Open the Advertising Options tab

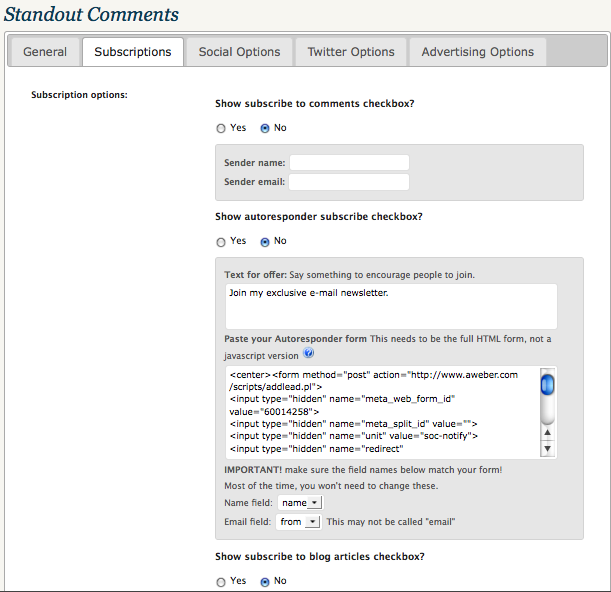(x=477, y=52)
